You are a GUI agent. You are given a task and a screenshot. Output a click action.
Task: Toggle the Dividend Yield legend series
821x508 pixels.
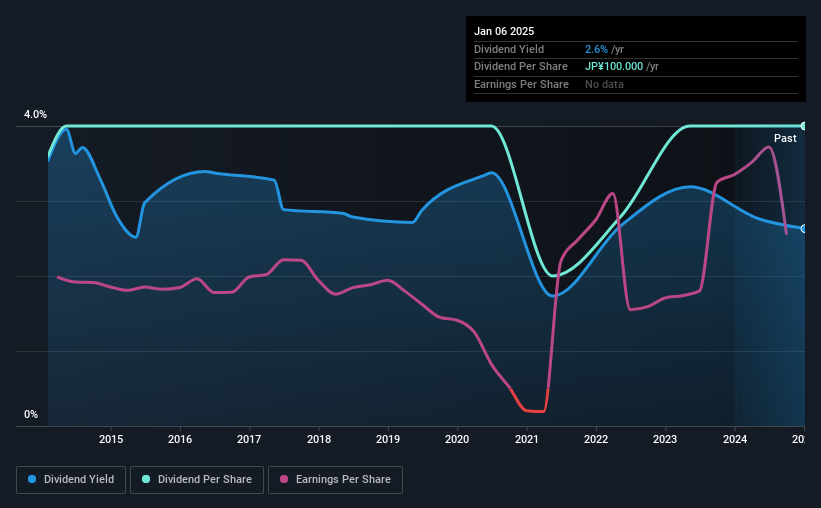point(71,480)
